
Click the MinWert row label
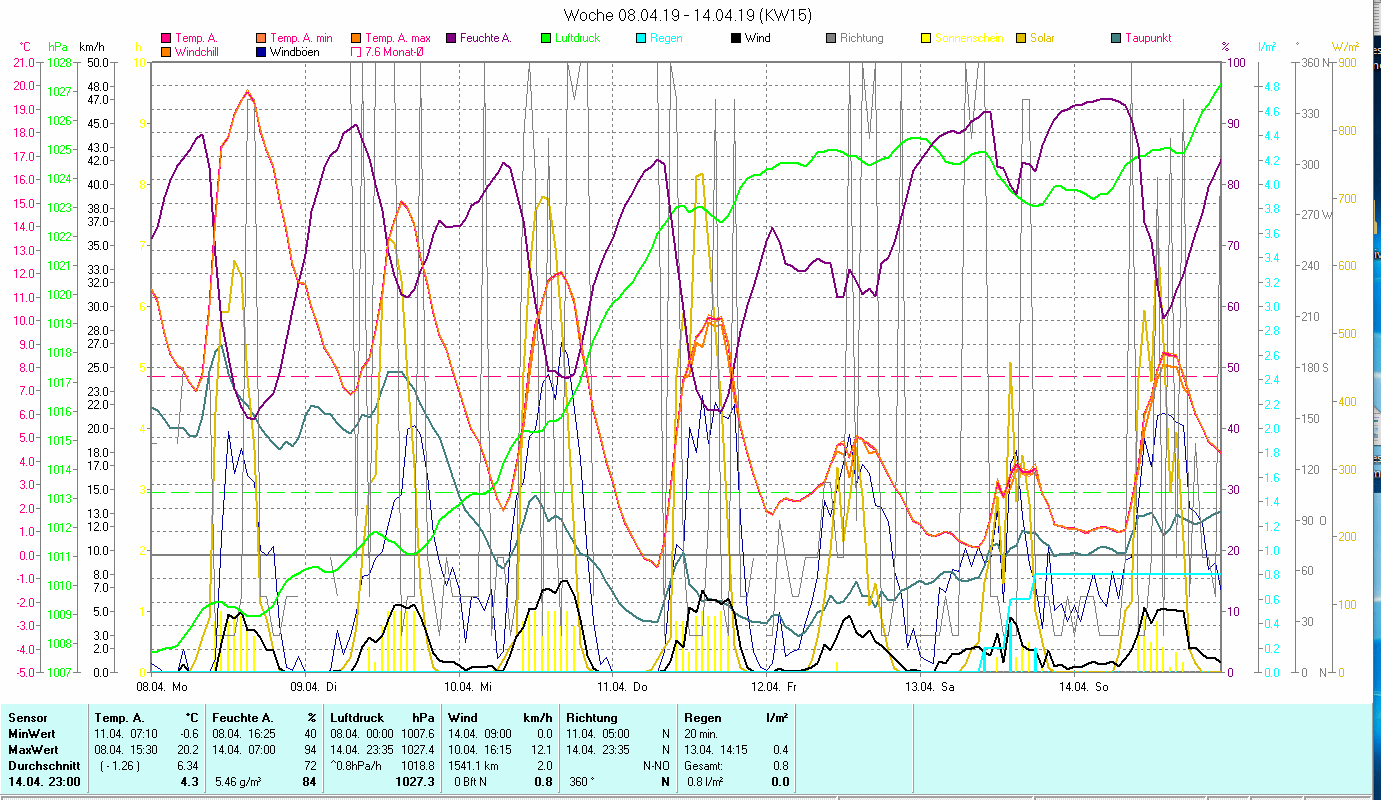[33, 734]
